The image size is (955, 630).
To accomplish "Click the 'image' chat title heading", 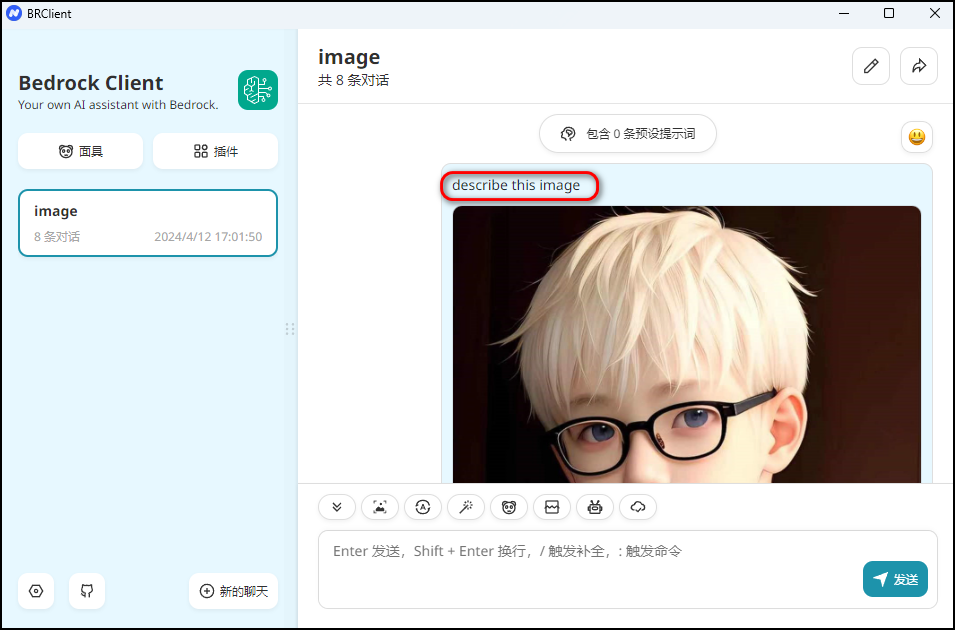I will click(349, 57).
